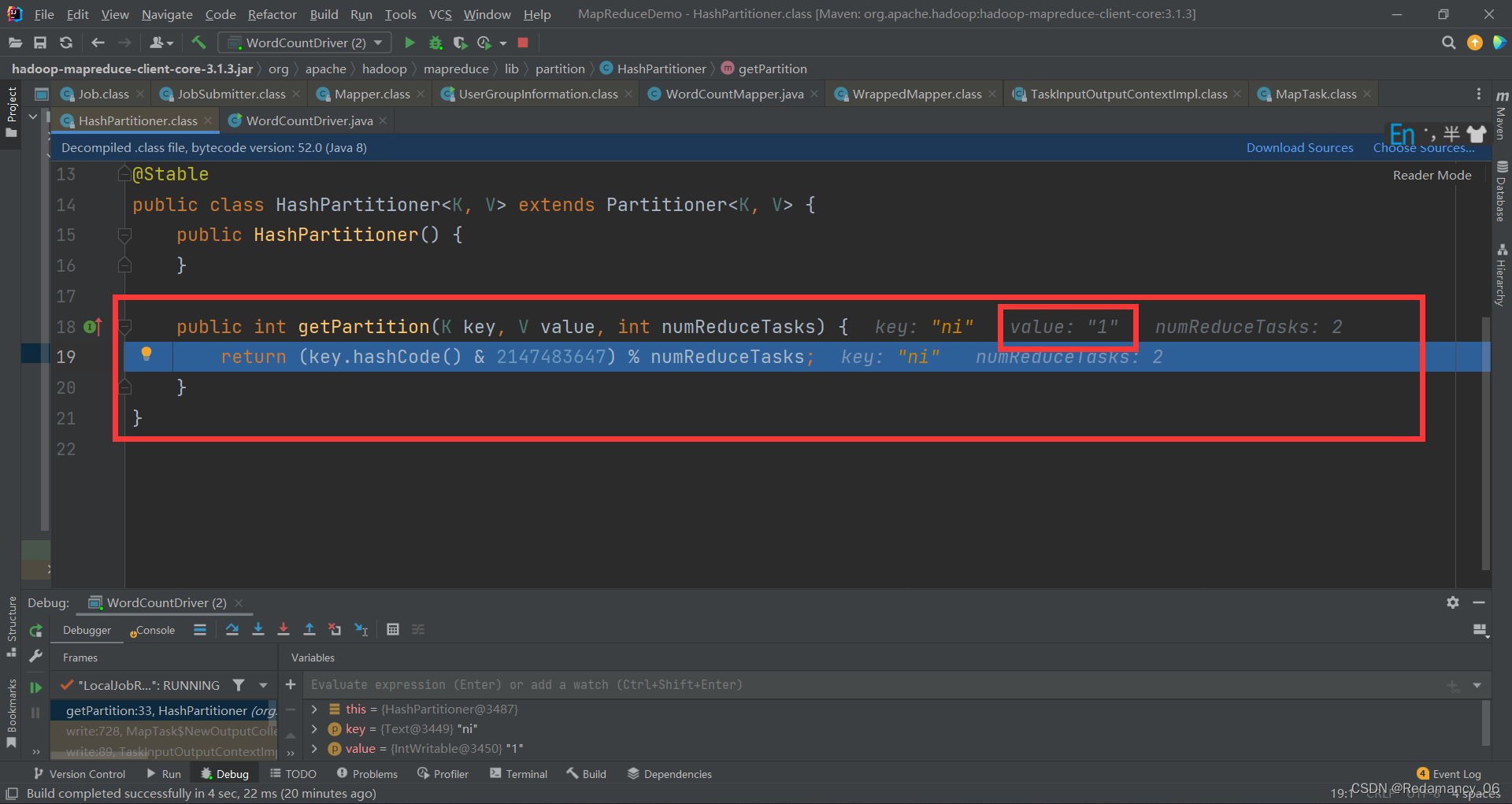
Task: Select the write:728 MapTask frame
Action: [x=164, y=731]
